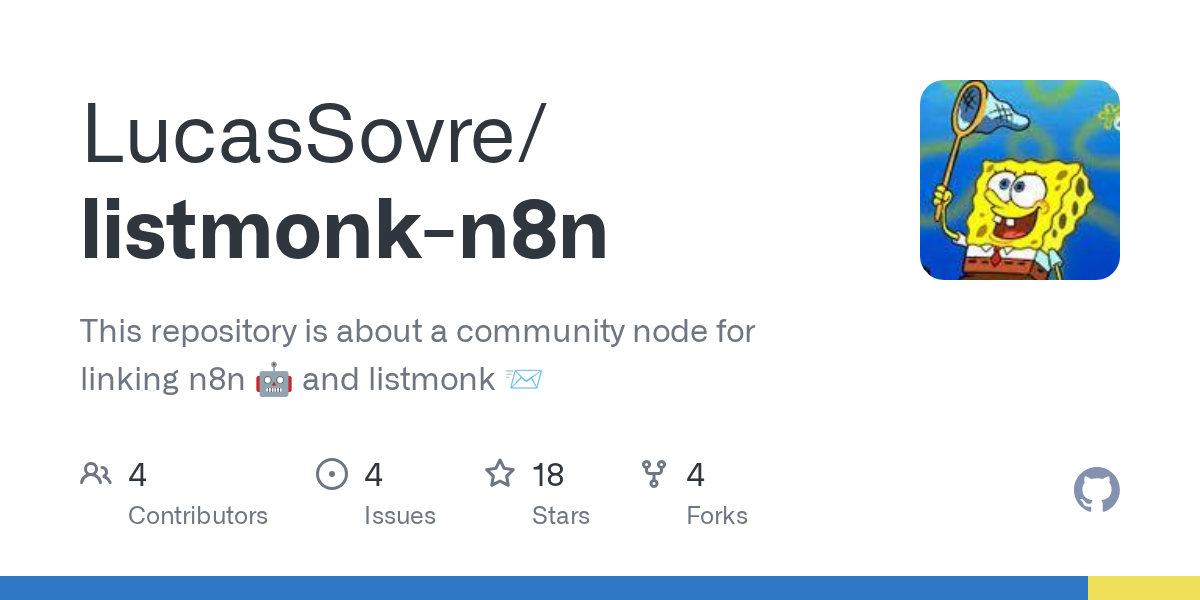This screenshot has height=600, width=1200.
Task: Click the forks count number 4
Action: click(x=696, y=475)
